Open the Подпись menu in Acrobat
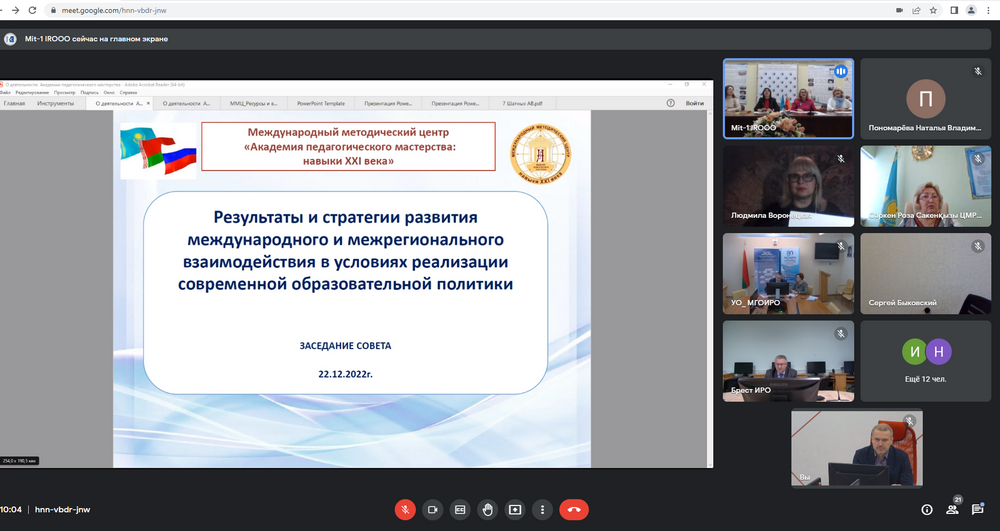 point(89,92)
